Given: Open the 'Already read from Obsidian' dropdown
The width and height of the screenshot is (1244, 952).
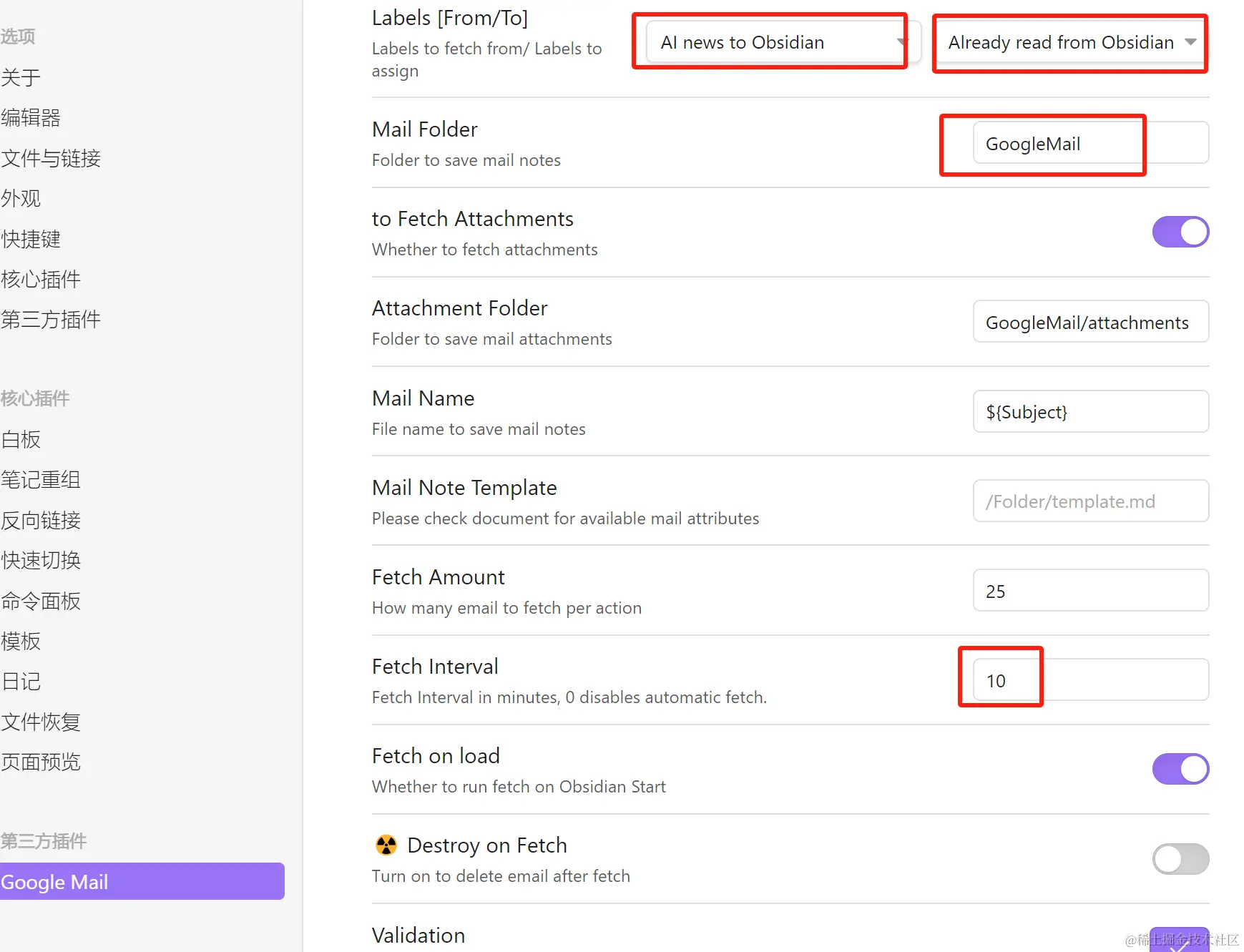Looking at the screenshot, I should (1071, 42).
